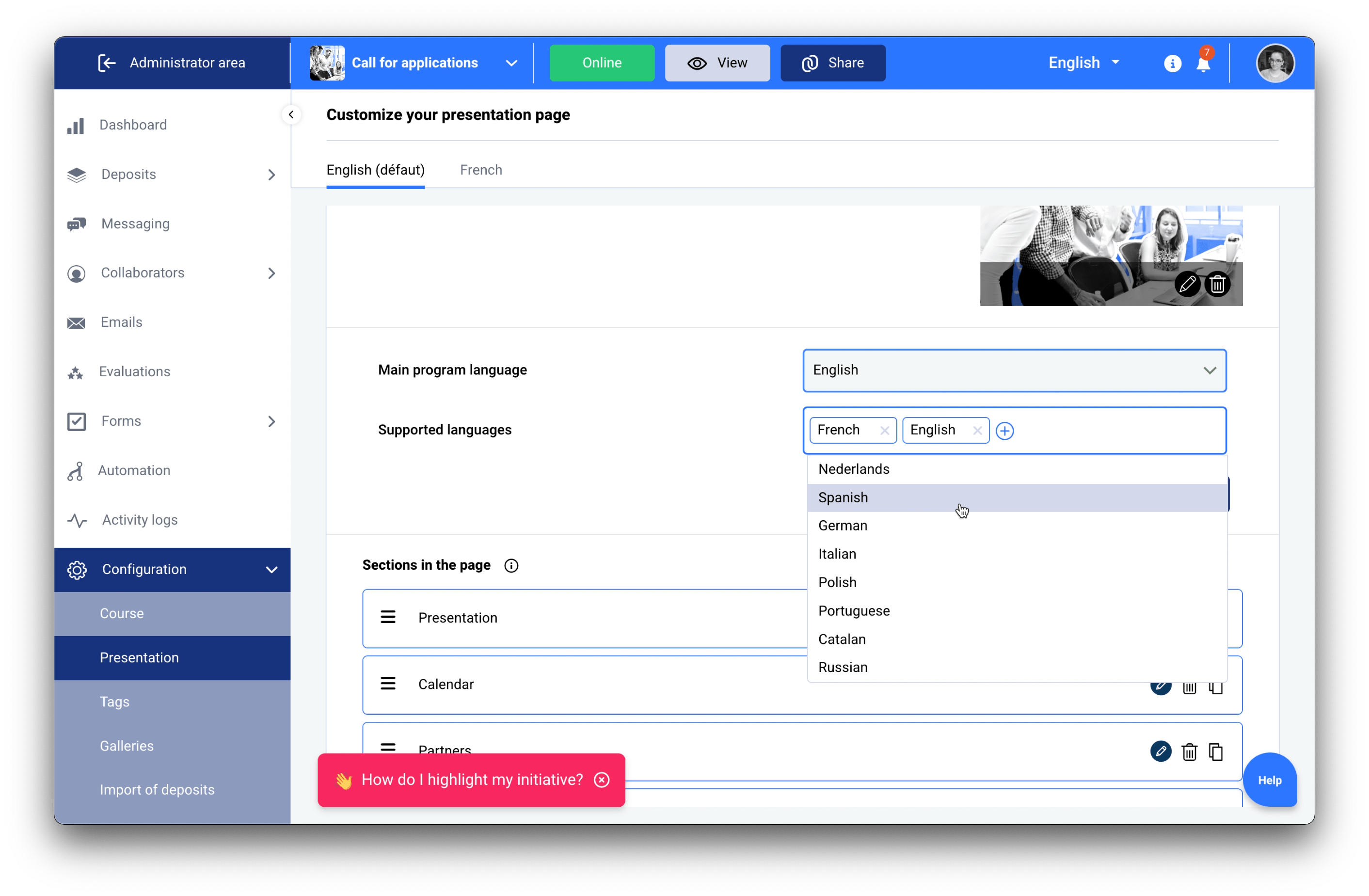Click info icon next to Sections in the page
The image size is (1369, 896).
(x=511, y=566)
